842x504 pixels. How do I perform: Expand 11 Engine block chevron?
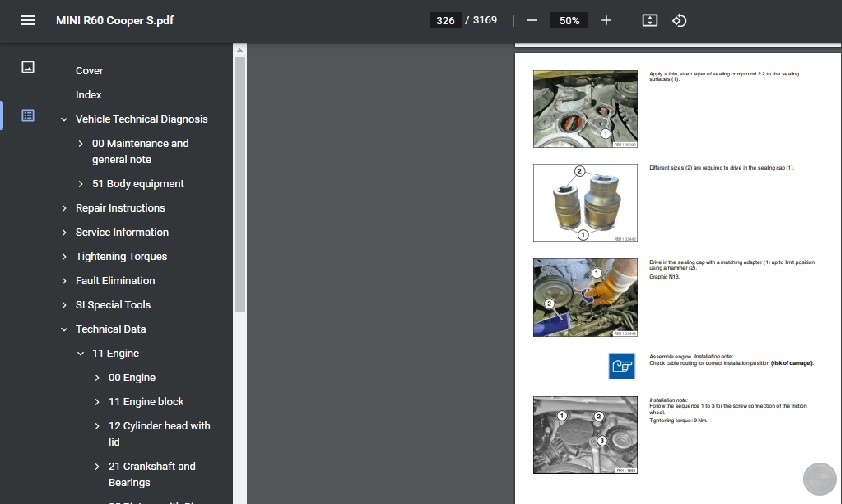pos(97,401)
